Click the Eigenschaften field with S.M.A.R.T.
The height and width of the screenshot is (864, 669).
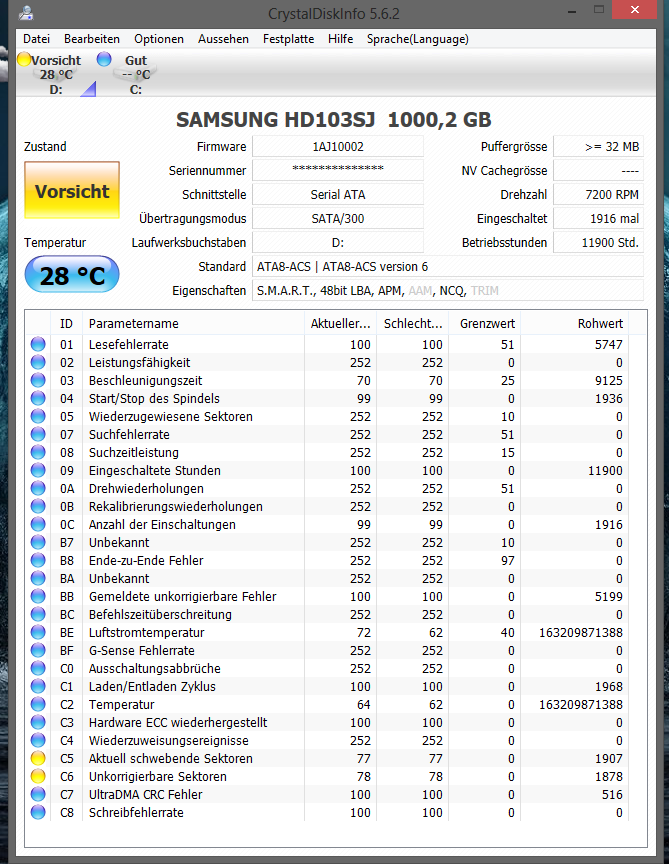[447, 290]
